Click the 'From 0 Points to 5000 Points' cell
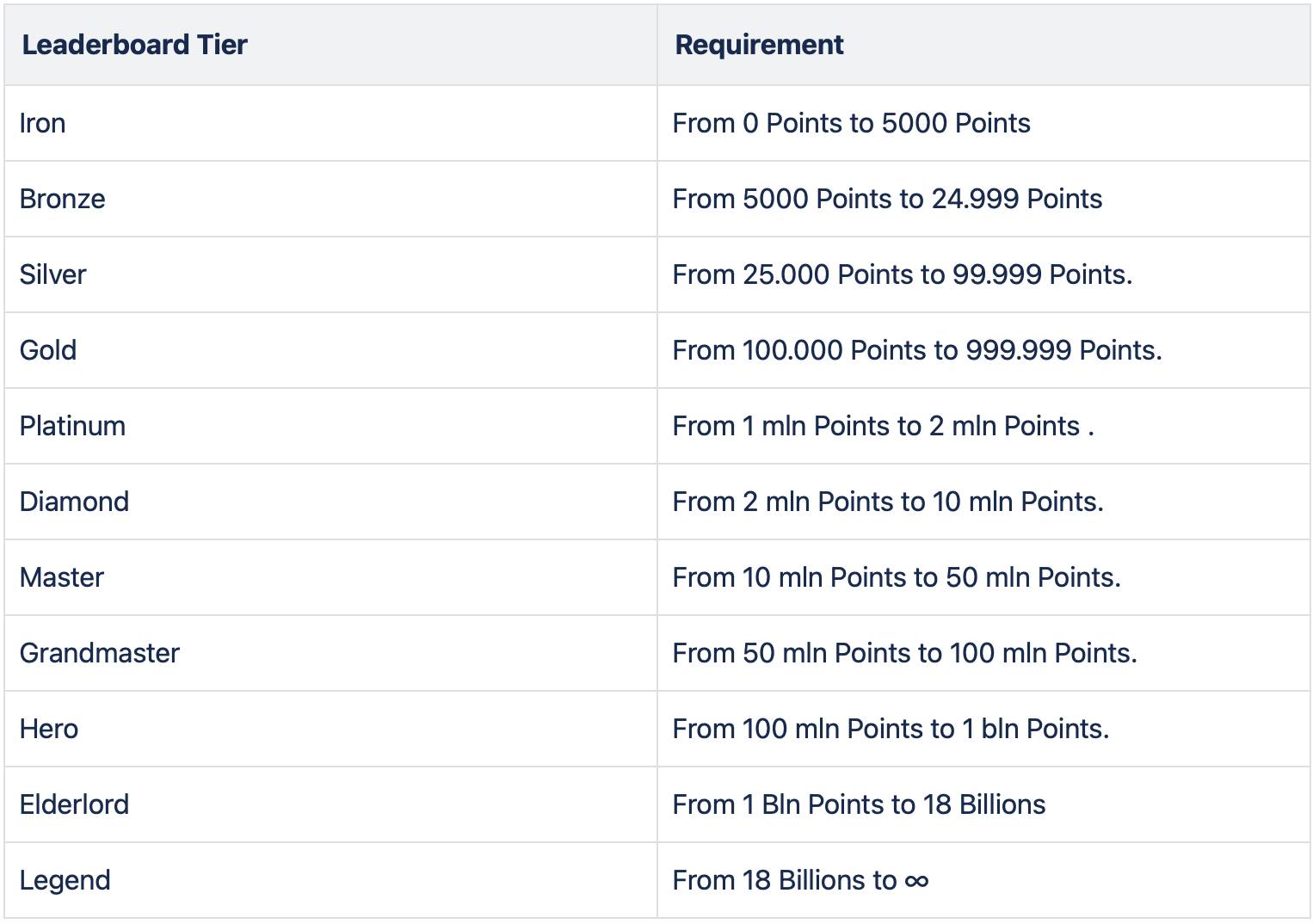Image resolution: width=1313 pixels, height=924 pixels. 983,123
